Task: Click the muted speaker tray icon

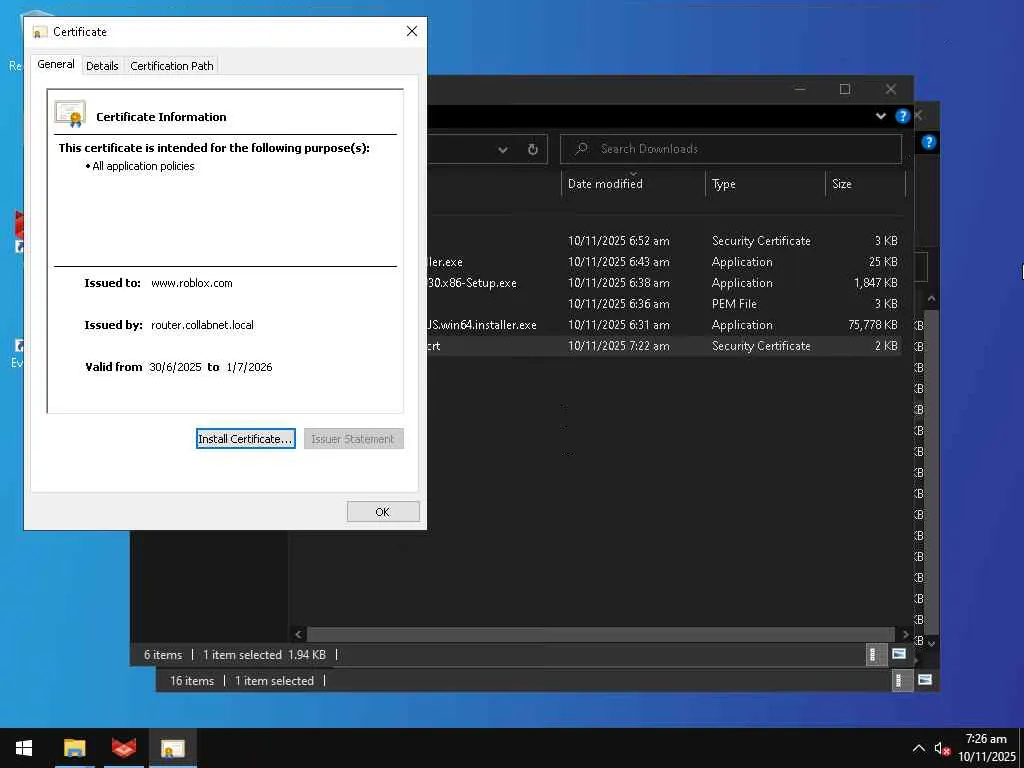Action: point(941,748)
